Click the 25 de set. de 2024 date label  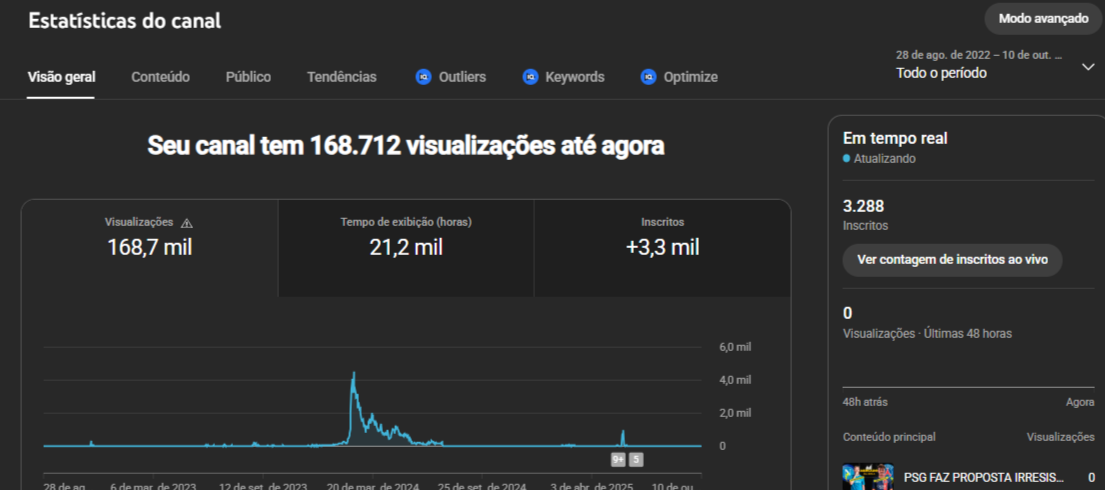483,486
